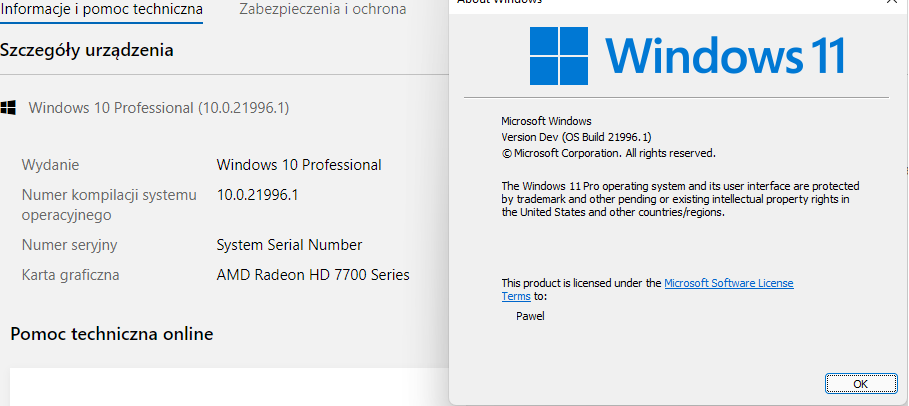
Task: Click the Pomoc techniczna online heading
Action: click(x=111, y=333)
